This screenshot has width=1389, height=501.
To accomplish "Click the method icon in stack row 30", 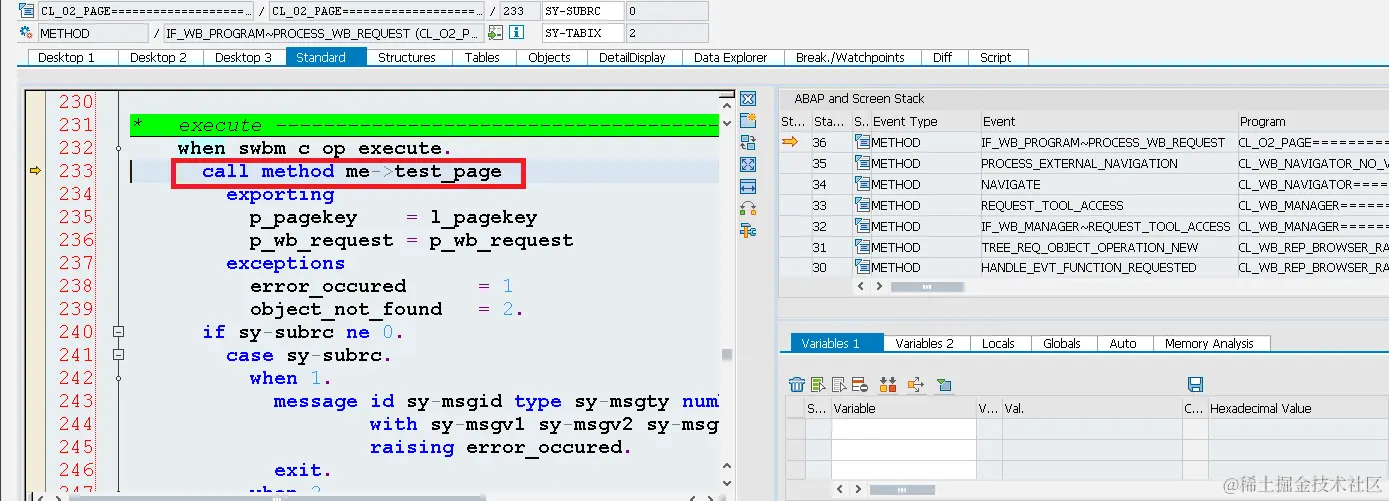I will pyautogui.click(x=862, y=267).
